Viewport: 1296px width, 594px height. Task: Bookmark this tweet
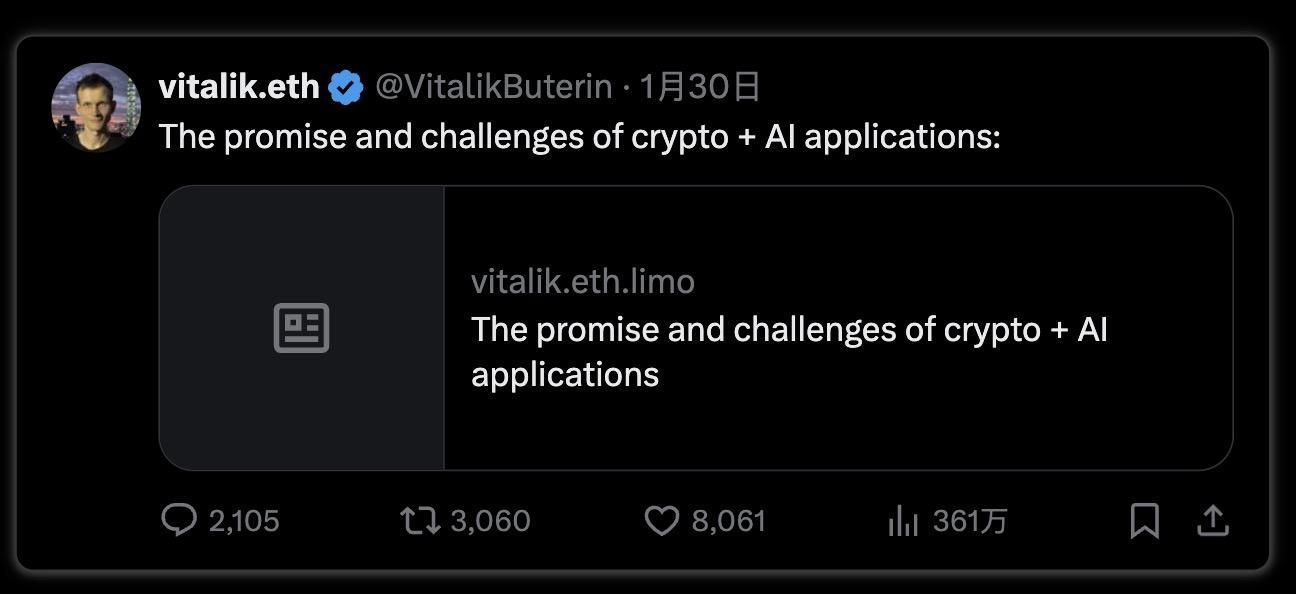pos(1144,520)
